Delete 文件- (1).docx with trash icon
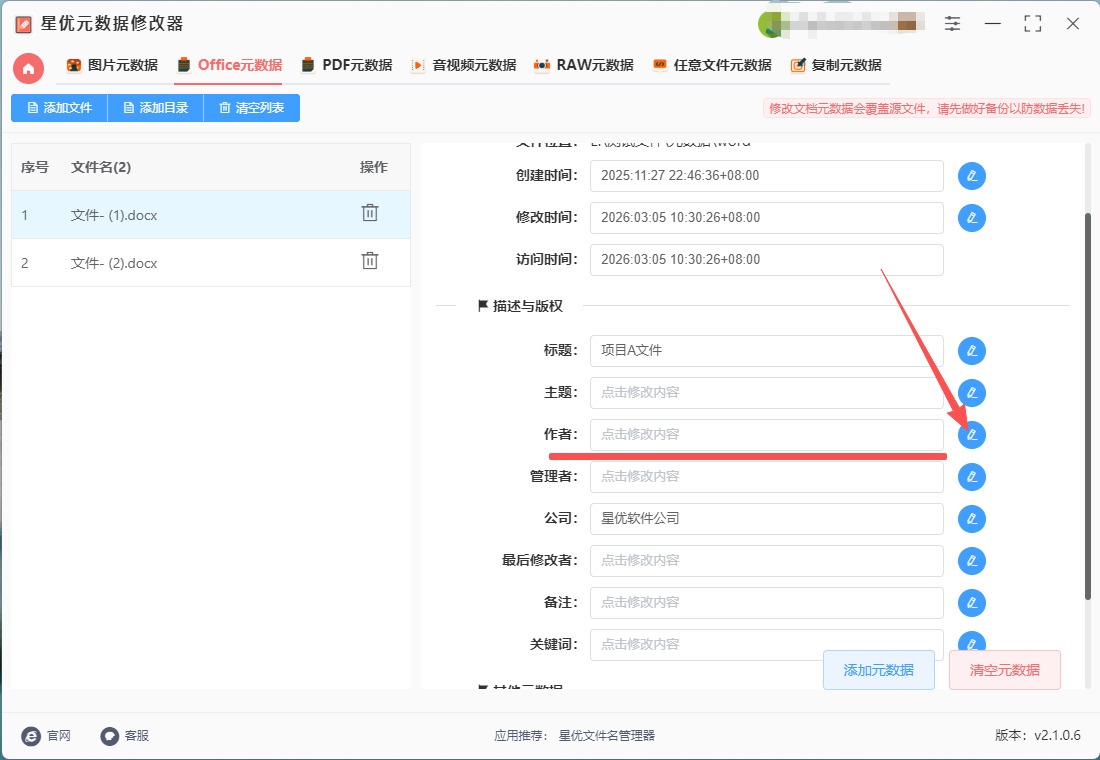 point(370,213)
